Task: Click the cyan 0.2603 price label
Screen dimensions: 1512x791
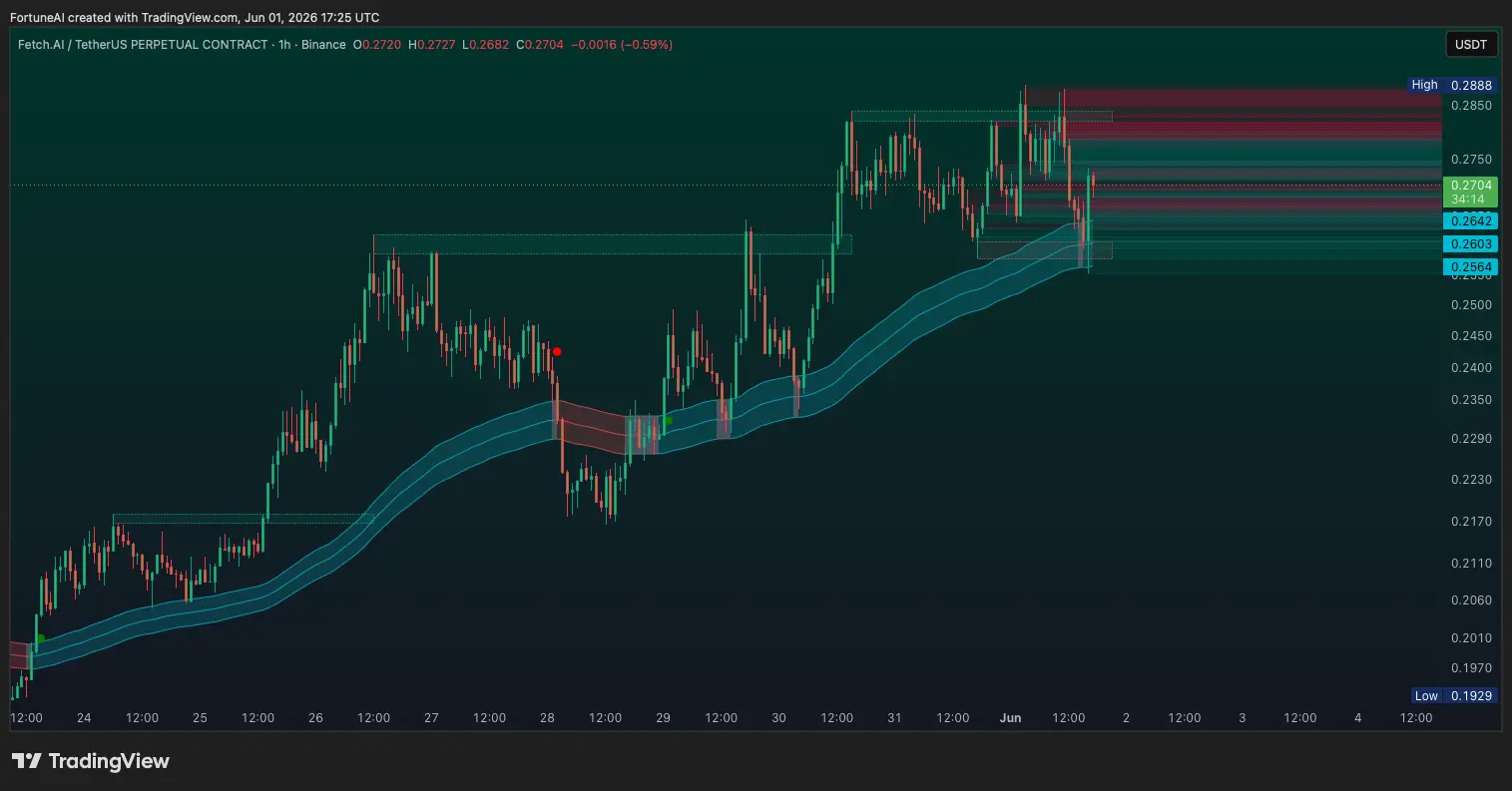Action: click(1471, 243)
